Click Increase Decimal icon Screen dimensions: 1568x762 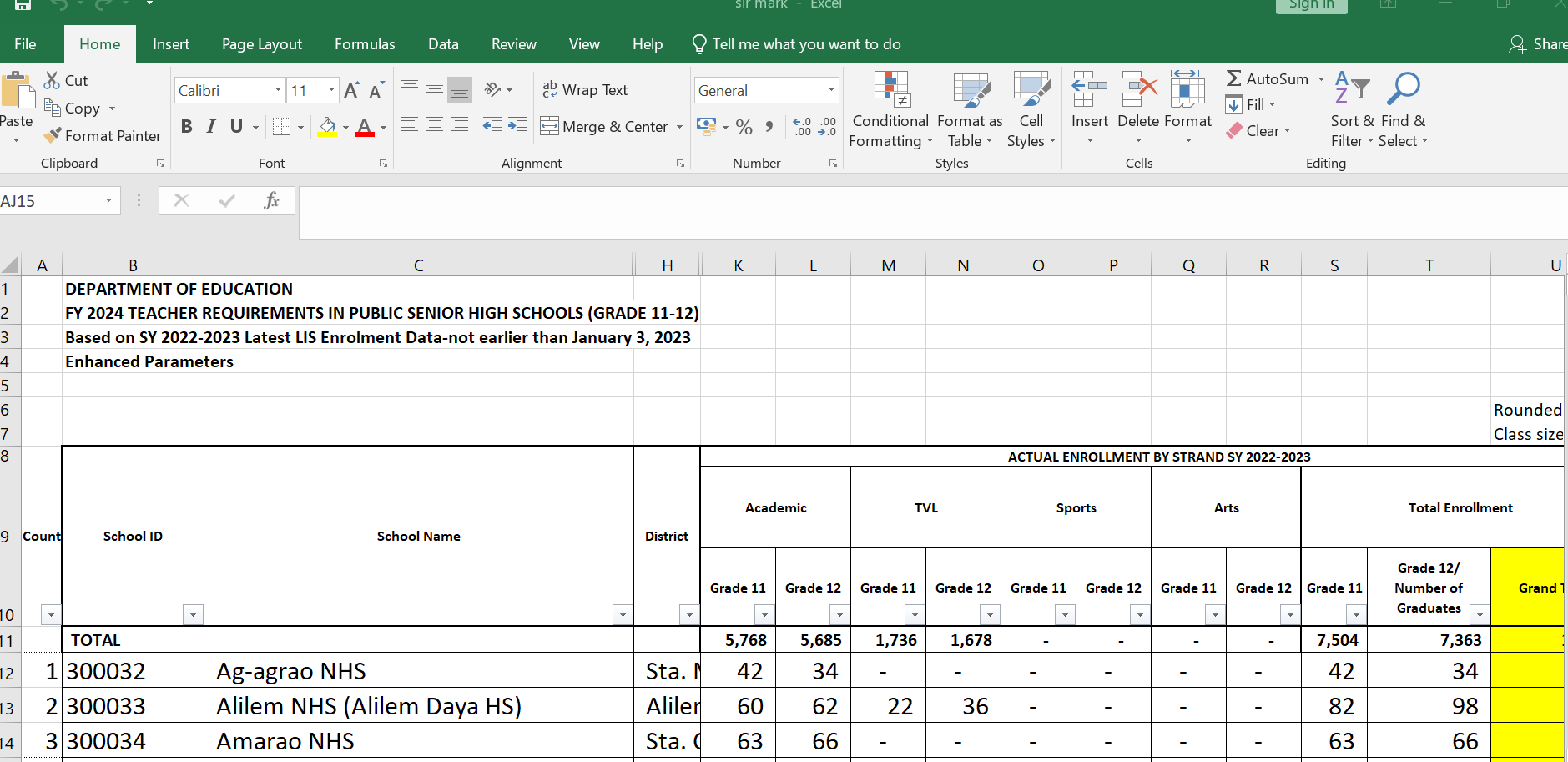(x=802, y=127)
